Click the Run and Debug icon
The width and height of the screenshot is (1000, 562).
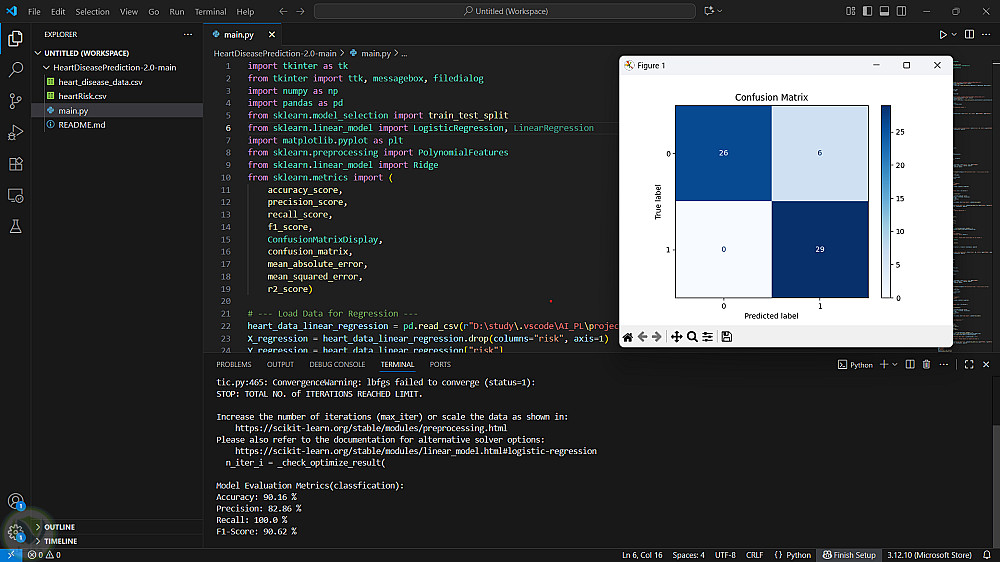[15, 132]
